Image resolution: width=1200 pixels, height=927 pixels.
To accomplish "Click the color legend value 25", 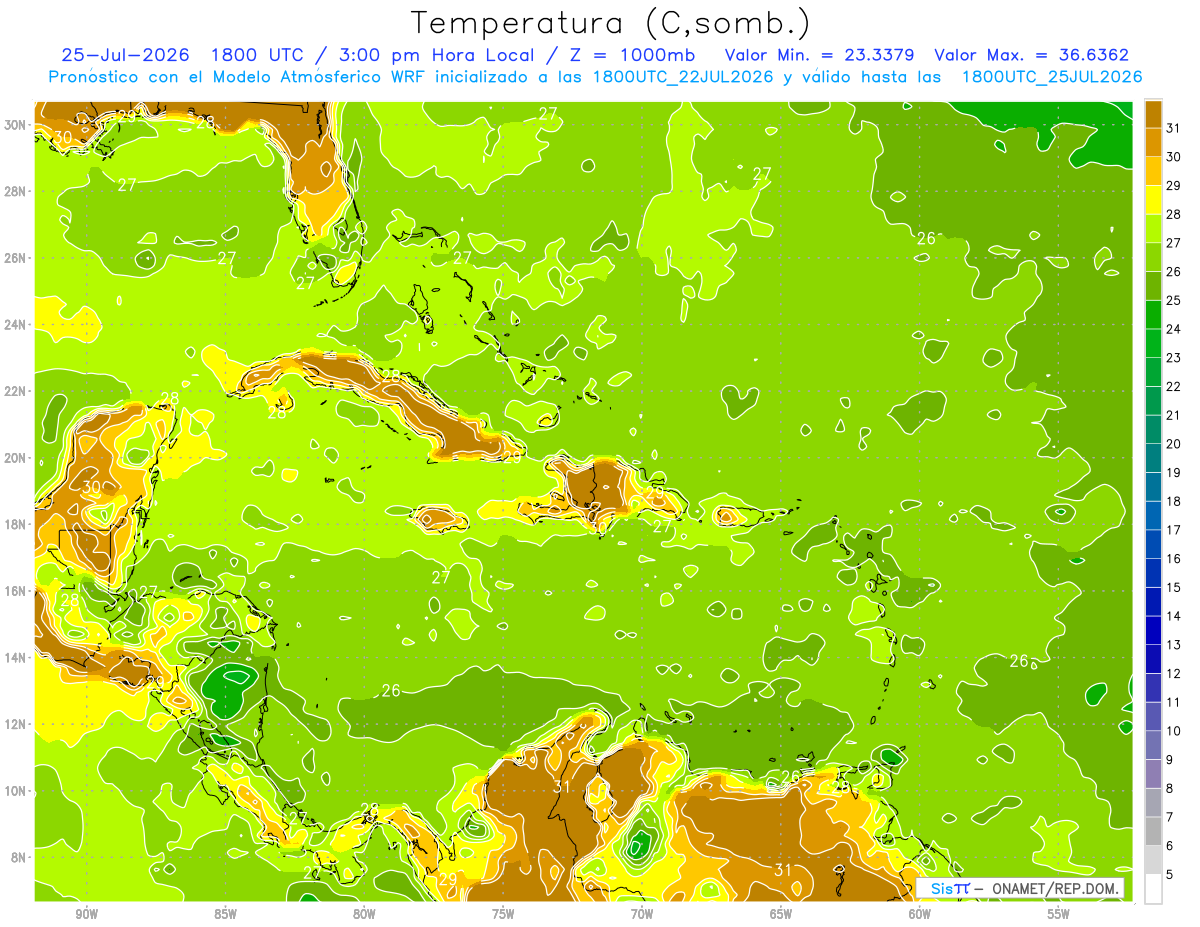I will click(1174, 300).
